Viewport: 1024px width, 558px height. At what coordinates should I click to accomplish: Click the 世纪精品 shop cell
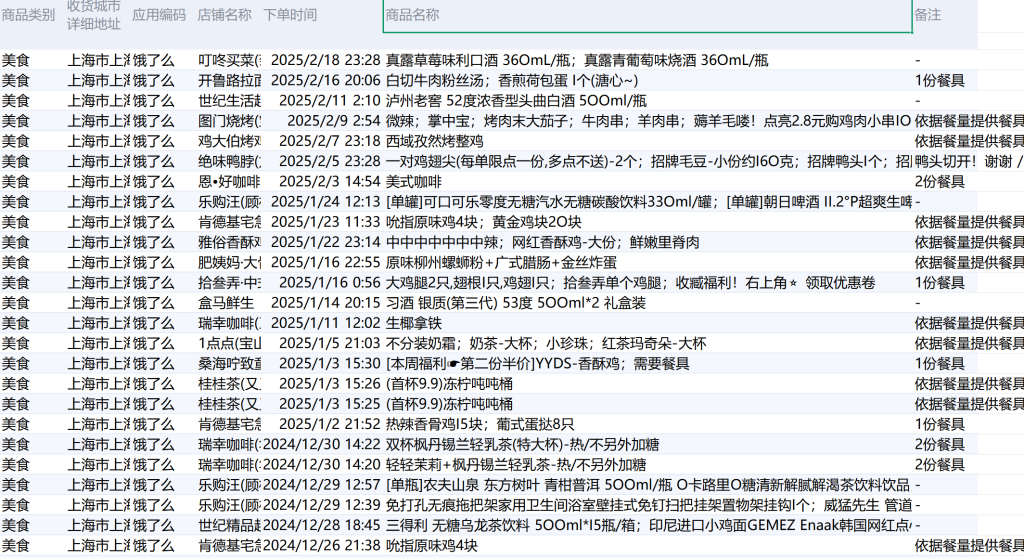point(229,526)
